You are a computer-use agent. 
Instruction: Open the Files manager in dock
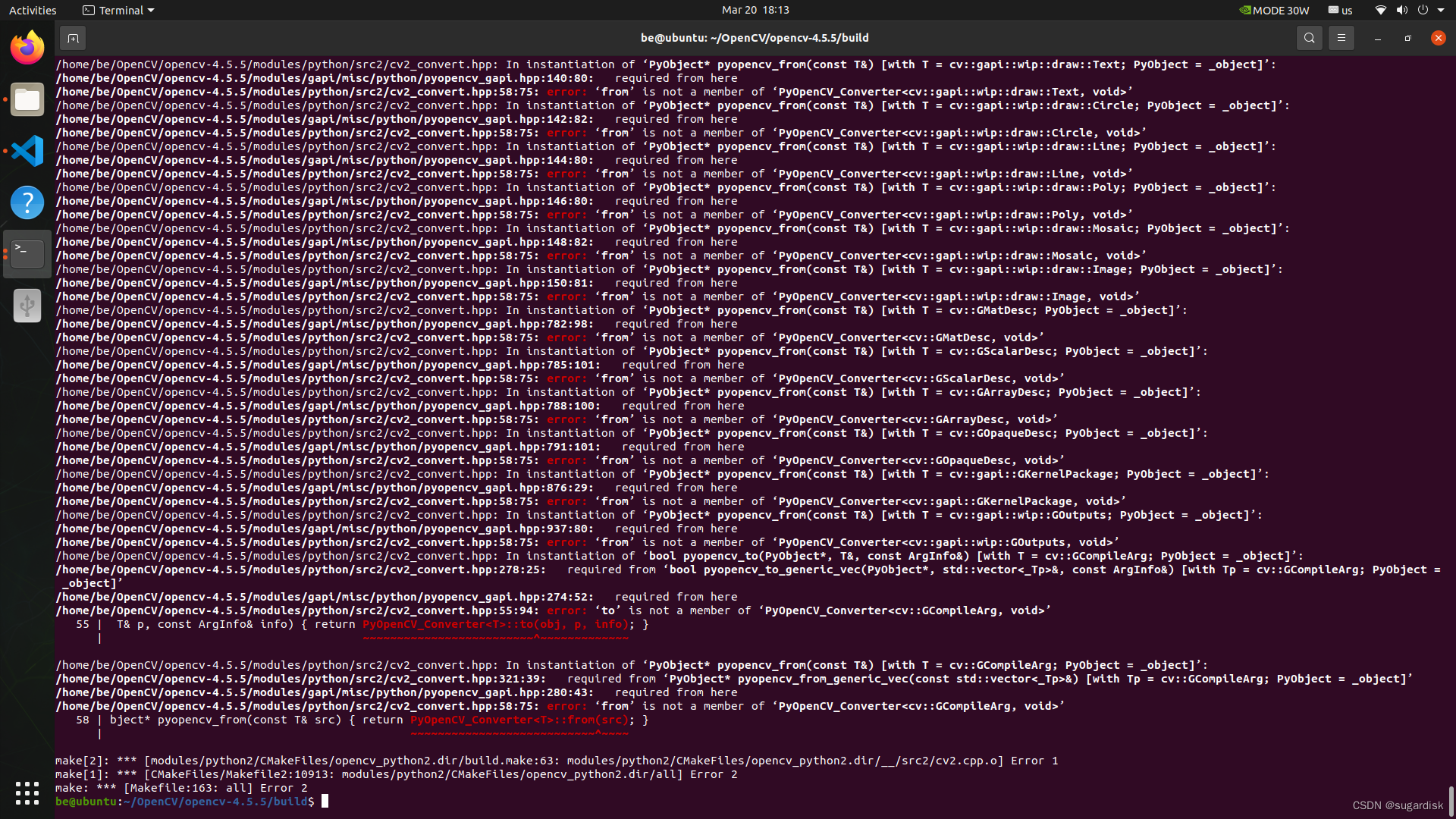pyautogui.click(x=27, y=99)
